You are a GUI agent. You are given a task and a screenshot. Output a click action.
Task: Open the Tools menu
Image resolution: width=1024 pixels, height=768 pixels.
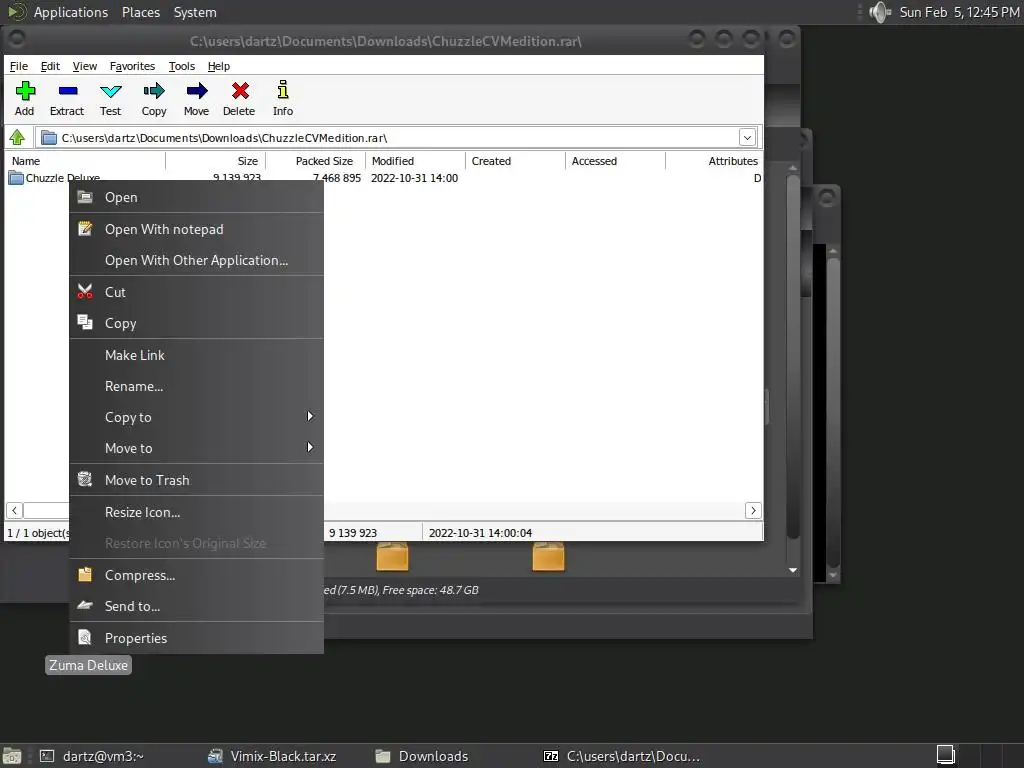click(x=182, y=66)
